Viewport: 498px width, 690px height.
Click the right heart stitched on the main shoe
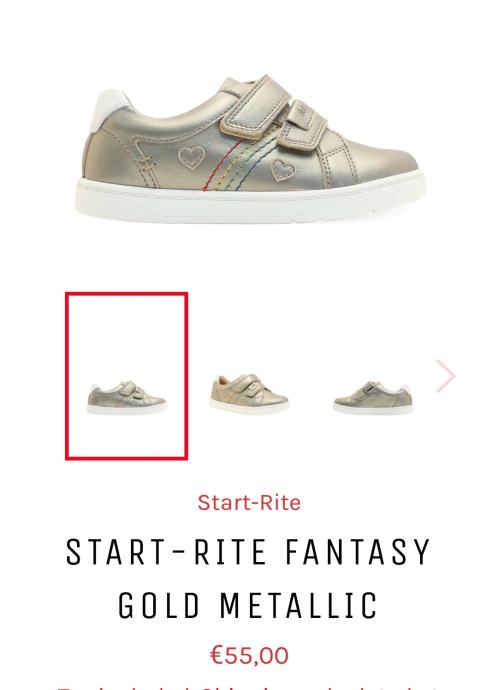click(282, 170)
